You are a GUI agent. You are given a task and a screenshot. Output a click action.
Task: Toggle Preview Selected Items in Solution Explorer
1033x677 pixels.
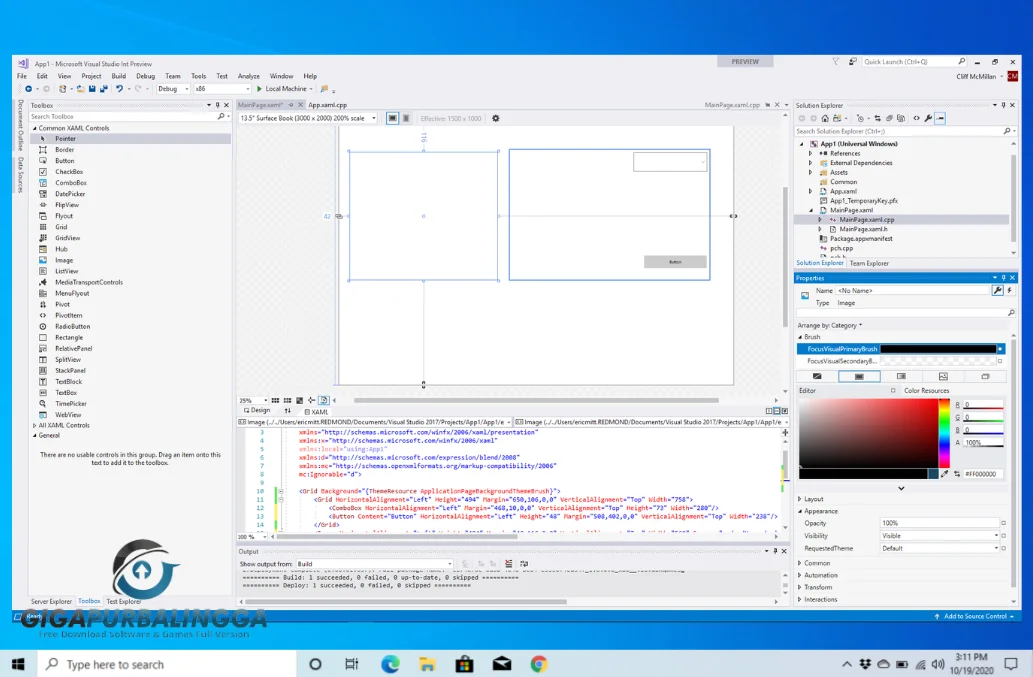click(941, 119)
